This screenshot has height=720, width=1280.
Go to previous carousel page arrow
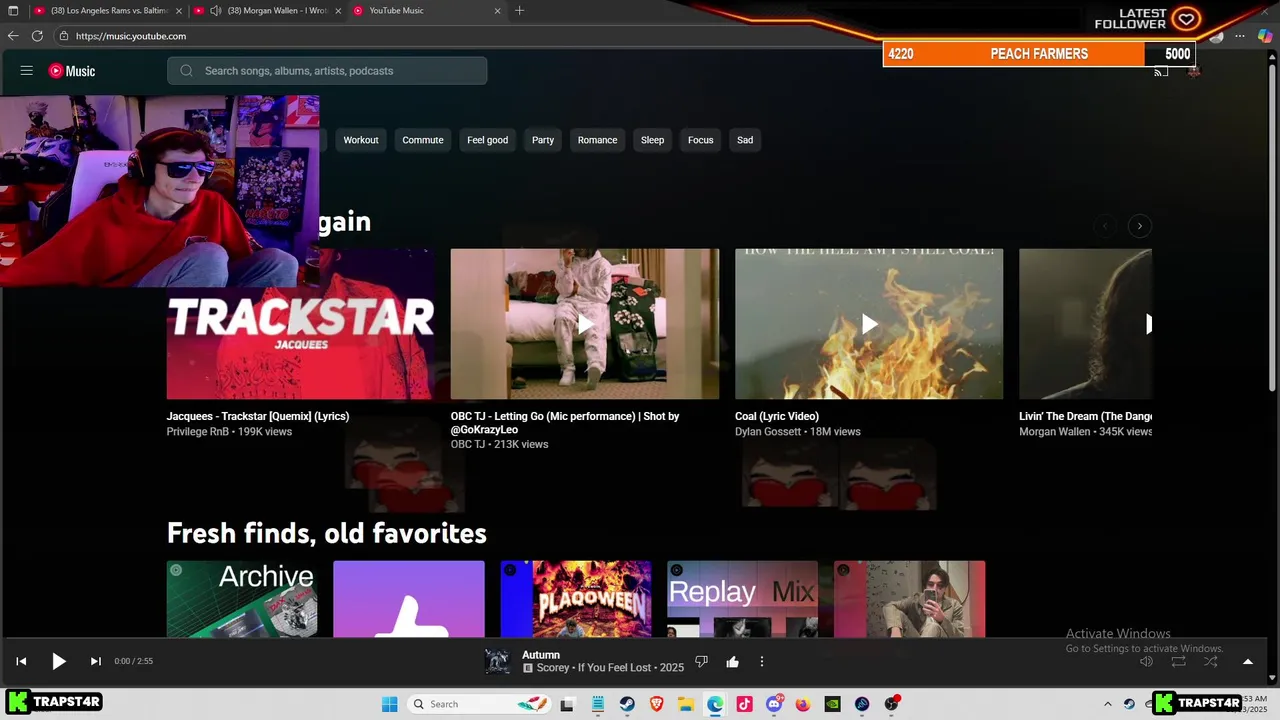click(x=1105, y=226)
